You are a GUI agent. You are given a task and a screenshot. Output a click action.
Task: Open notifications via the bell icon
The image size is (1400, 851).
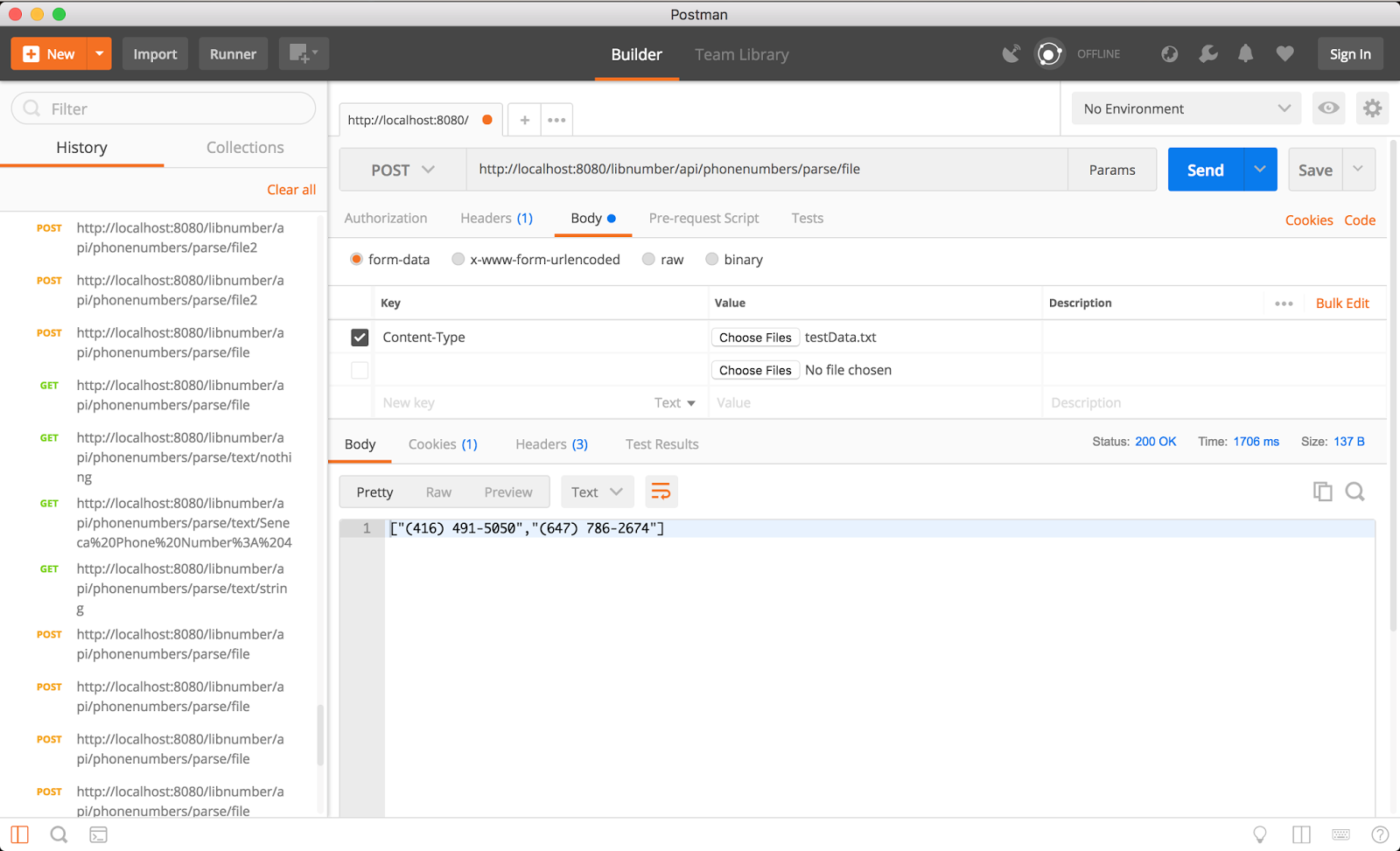click(1246, 53)
